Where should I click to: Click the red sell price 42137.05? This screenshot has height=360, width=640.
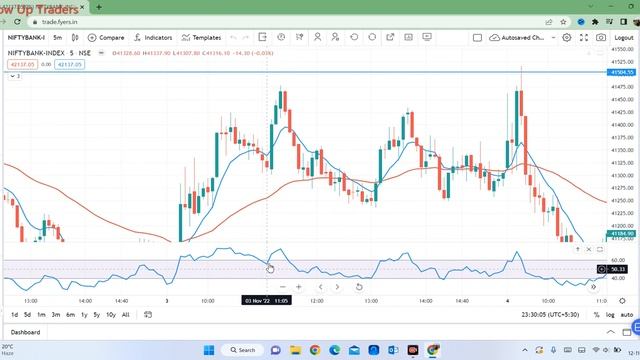22,64
